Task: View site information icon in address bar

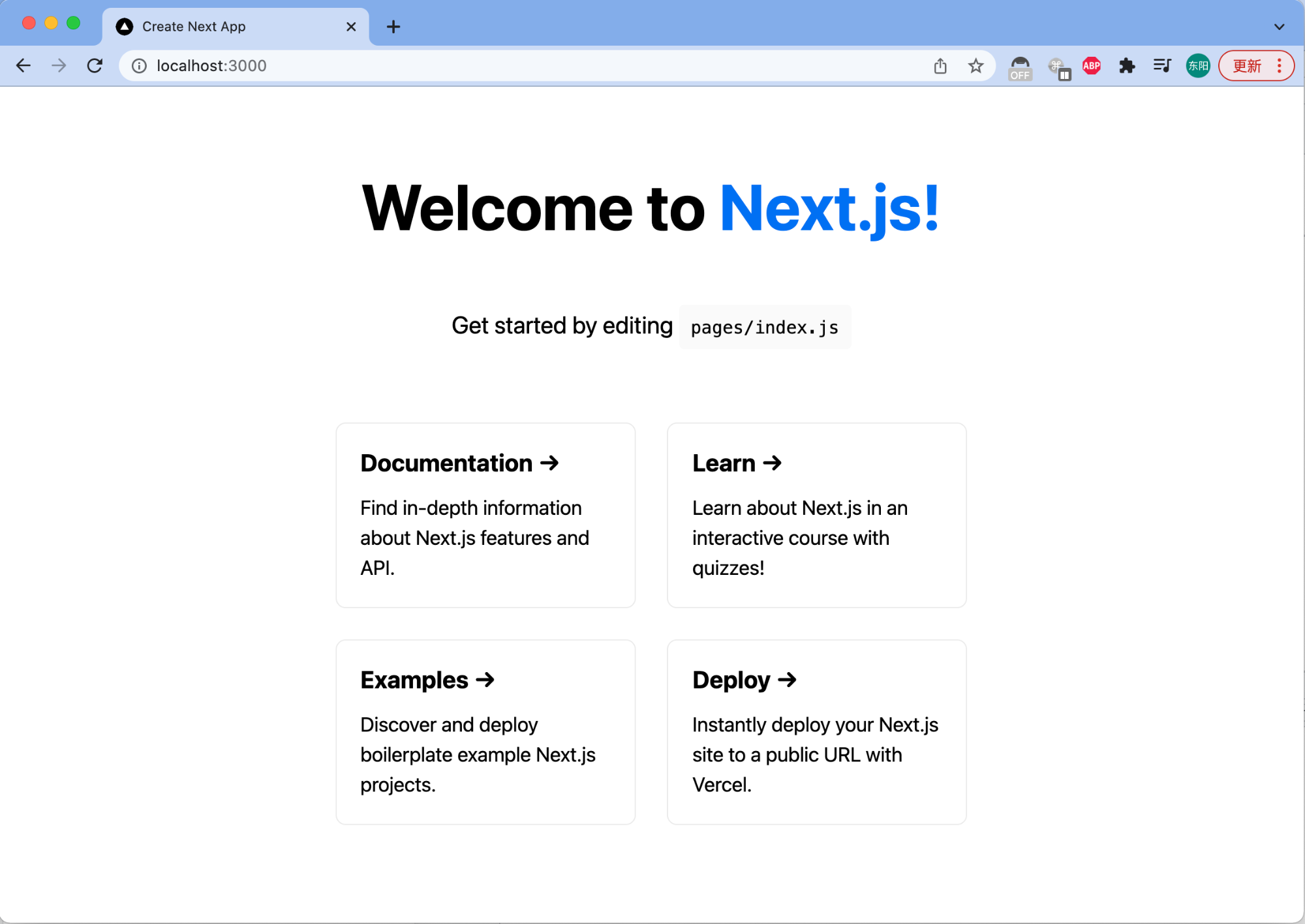Action: tap(139, 66)
